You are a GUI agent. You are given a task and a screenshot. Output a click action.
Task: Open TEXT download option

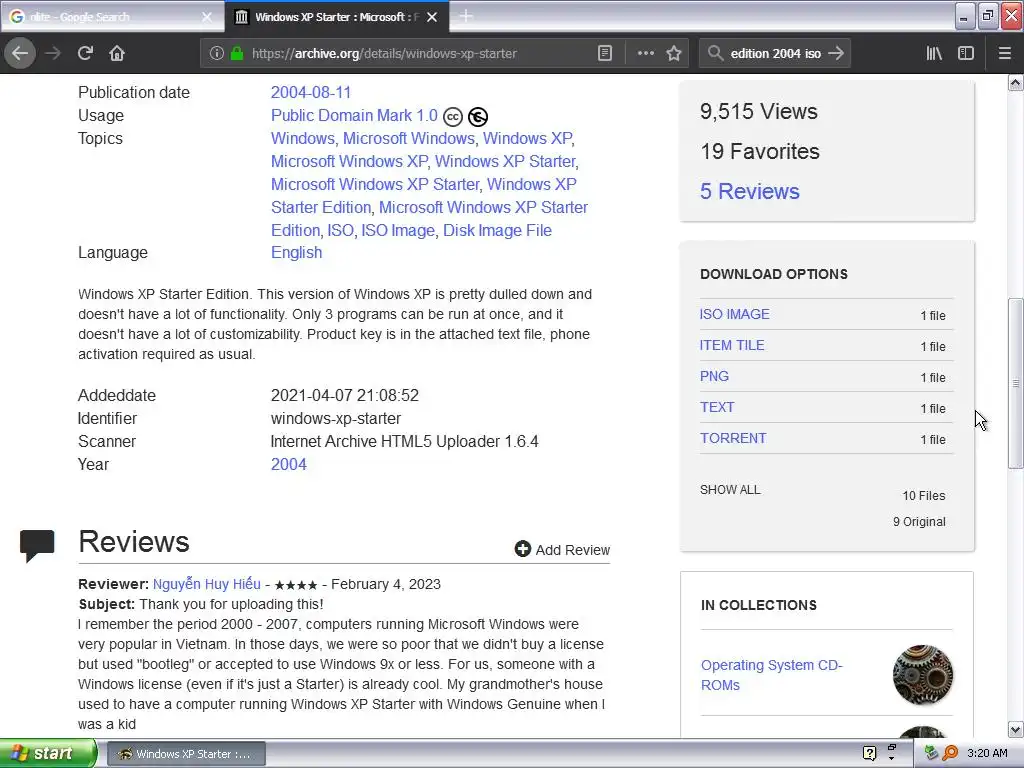click(x=717, y=408)
